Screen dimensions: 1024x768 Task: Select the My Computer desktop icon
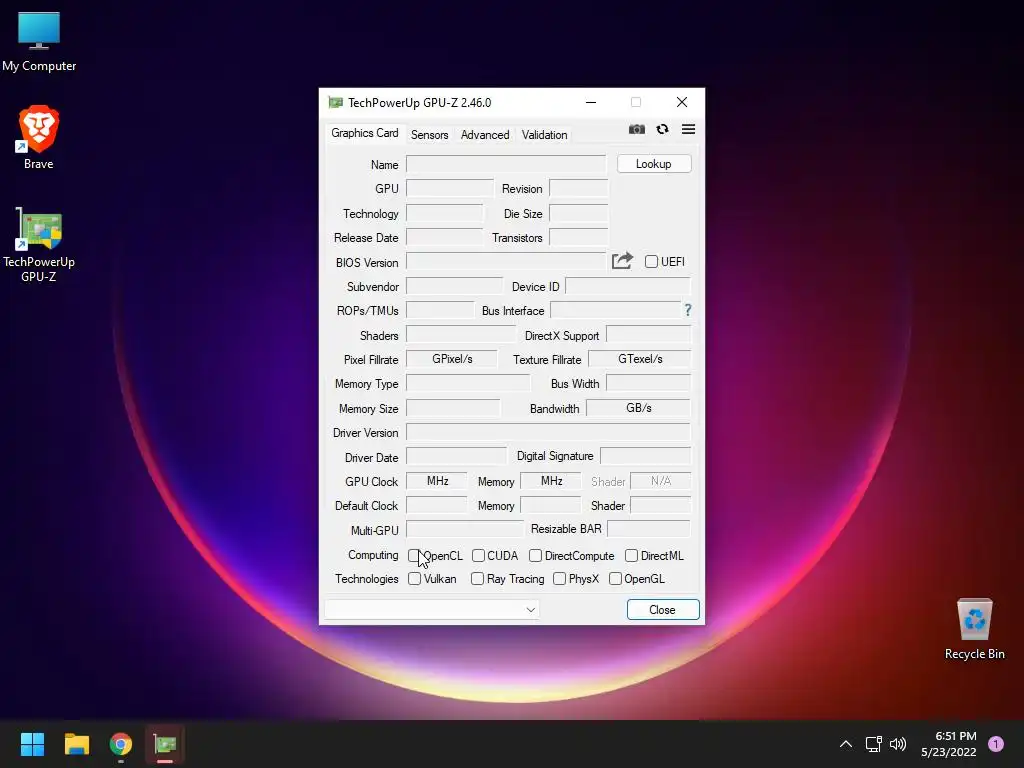click(39, 42)
